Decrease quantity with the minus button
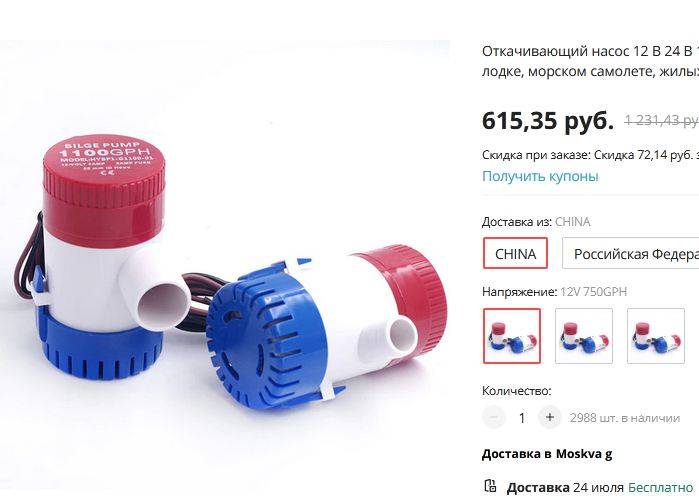Image resolution: width=699 pixels, height=504 pixels. tap(494, 418)
